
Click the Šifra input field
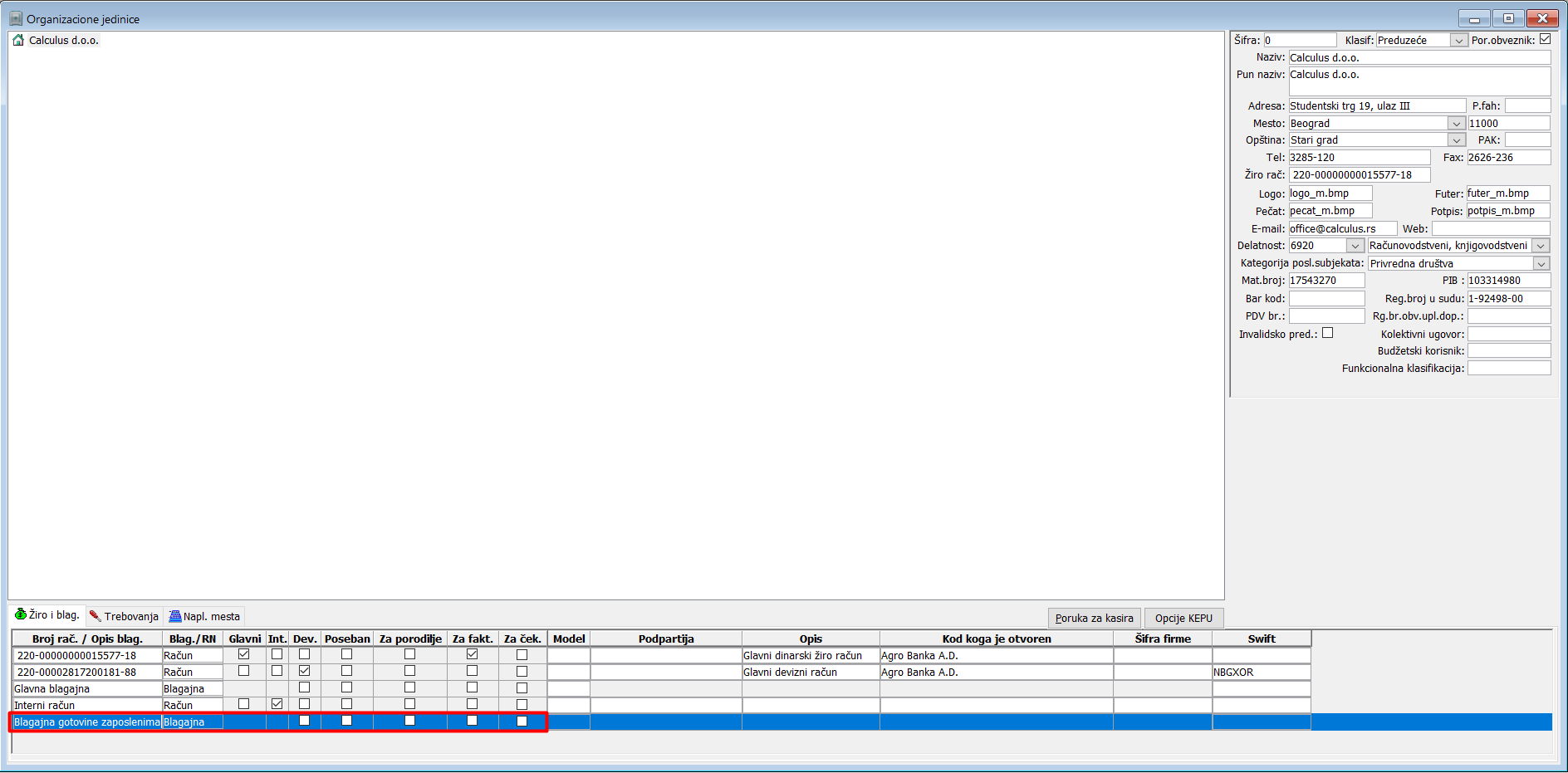click(1300, 40)
